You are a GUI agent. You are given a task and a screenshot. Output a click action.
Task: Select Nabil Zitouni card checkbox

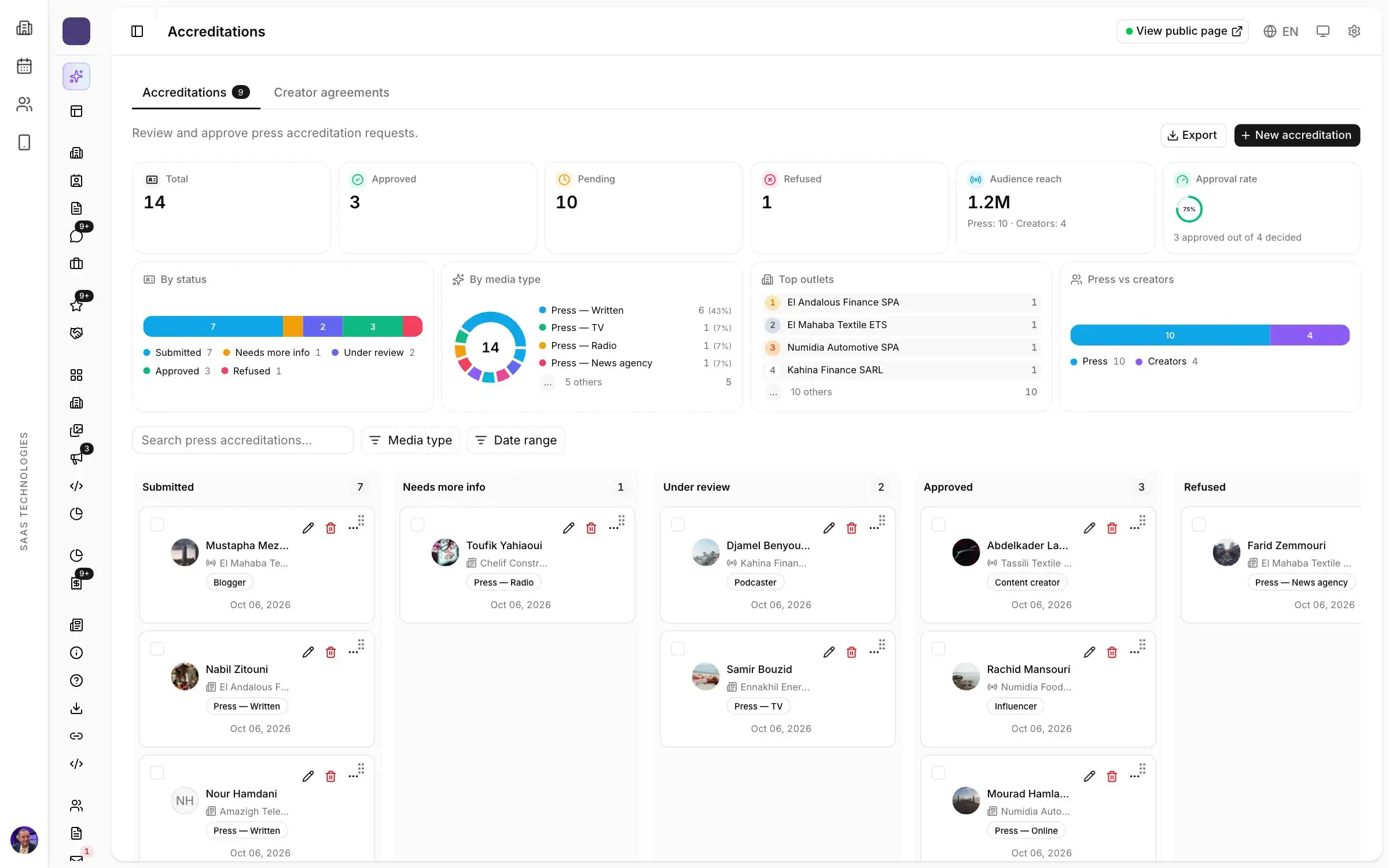(x=157, y=649)
